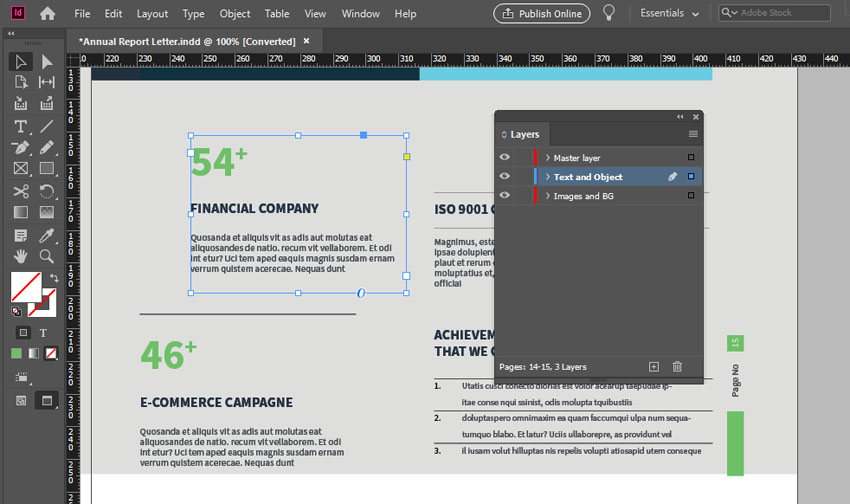Open the Object menu
Viewport: 850px width, 504px height.
click(x=235, y=14)
